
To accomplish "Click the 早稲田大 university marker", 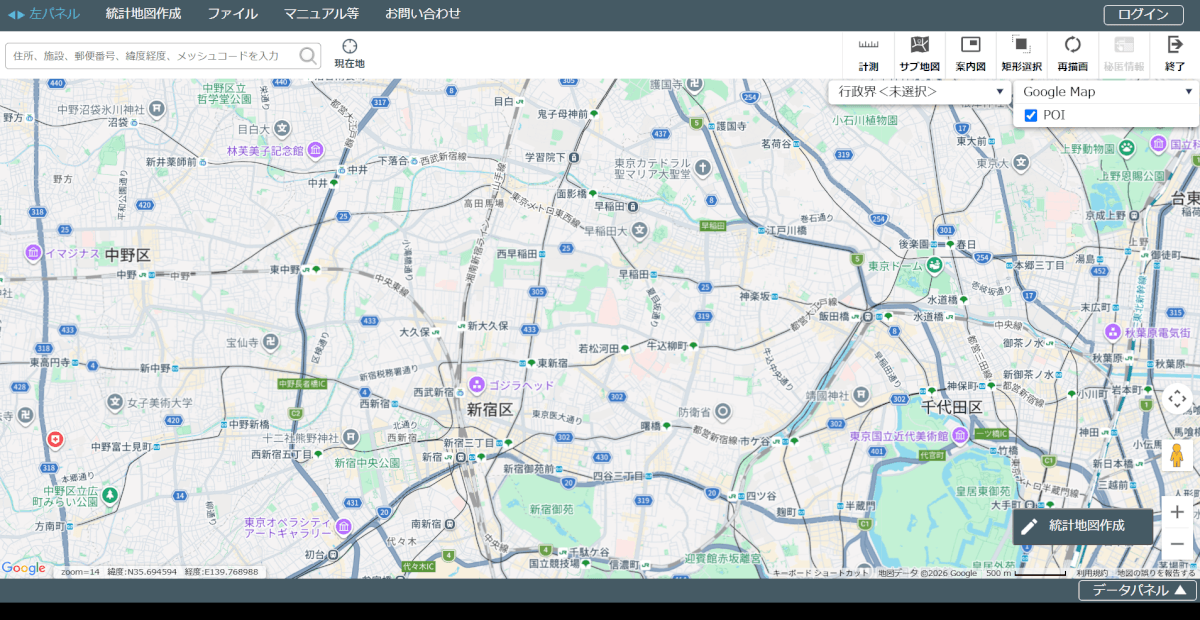I will [x=639, y=231].
